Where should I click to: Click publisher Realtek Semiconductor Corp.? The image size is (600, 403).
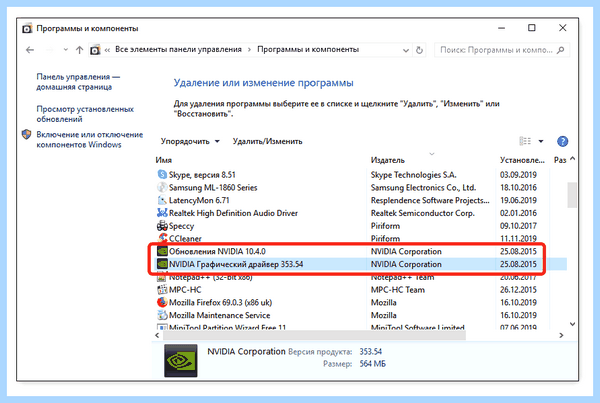(x=423, y=213)
